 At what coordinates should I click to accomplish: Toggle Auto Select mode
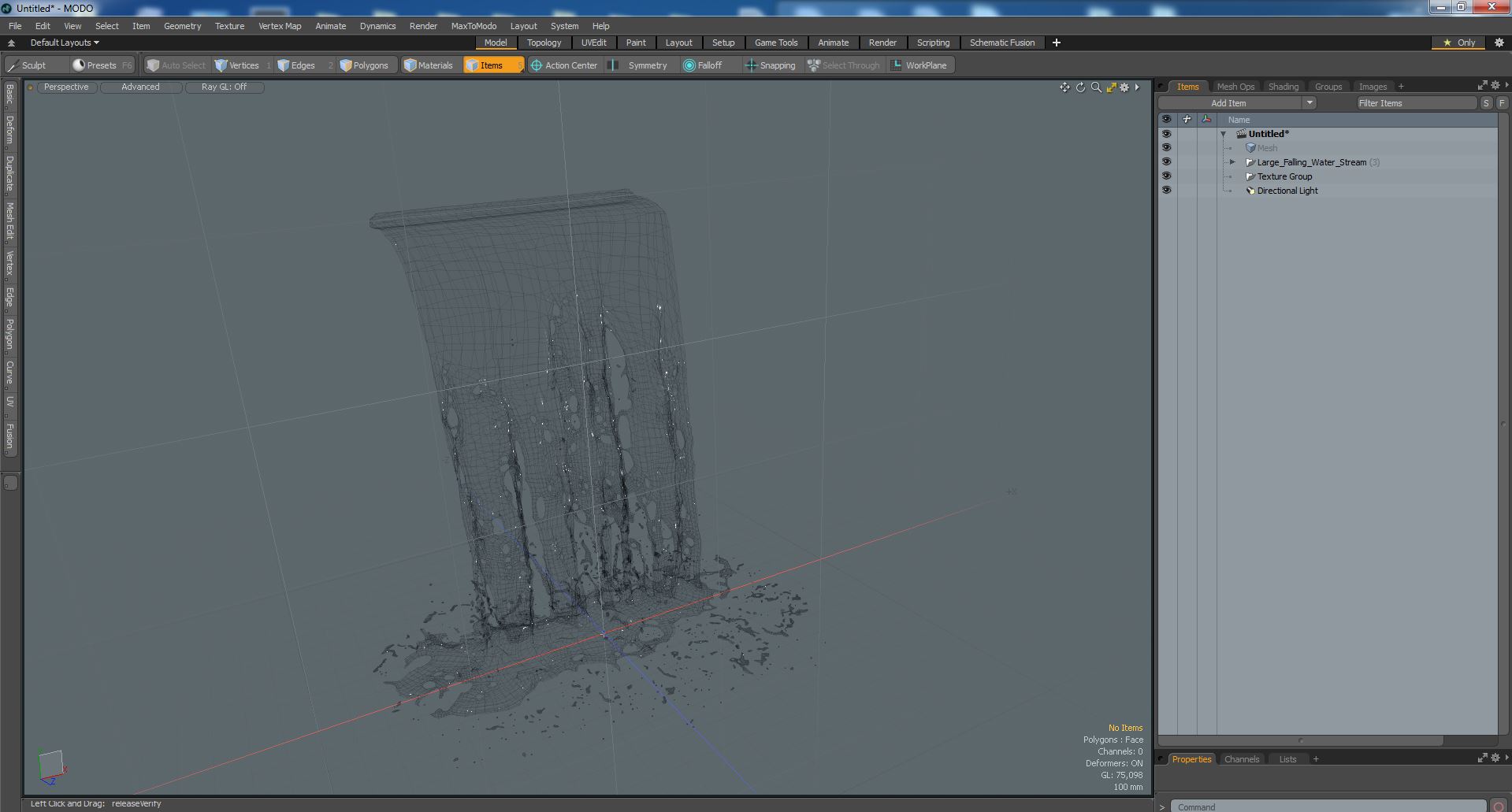coord(176,65)
